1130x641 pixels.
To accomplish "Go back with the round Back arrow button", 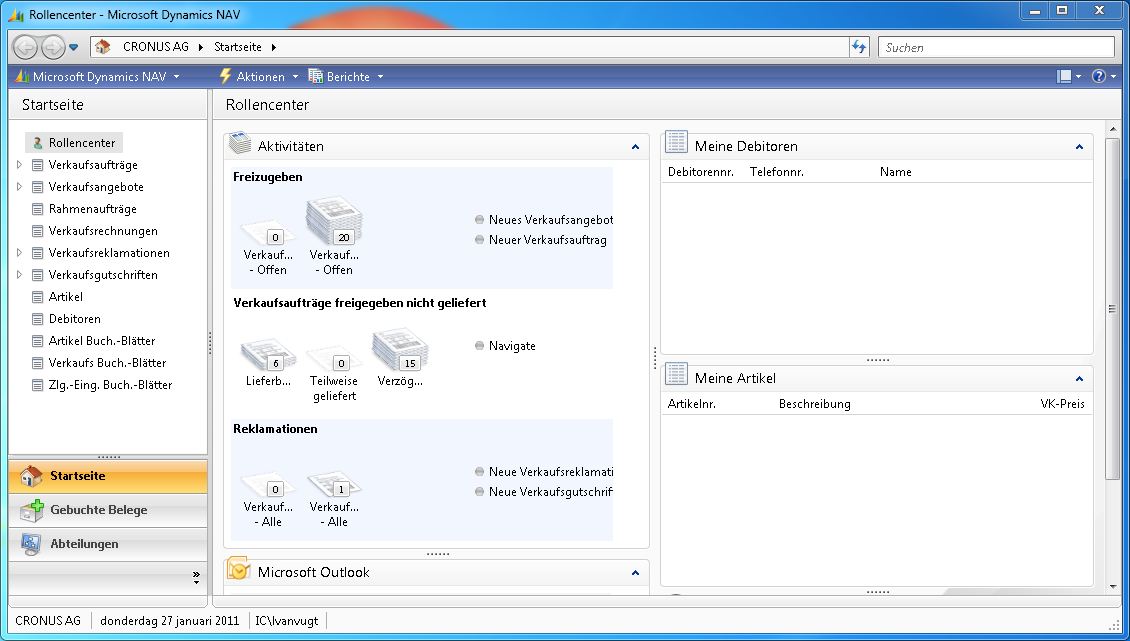I will 25,48.
